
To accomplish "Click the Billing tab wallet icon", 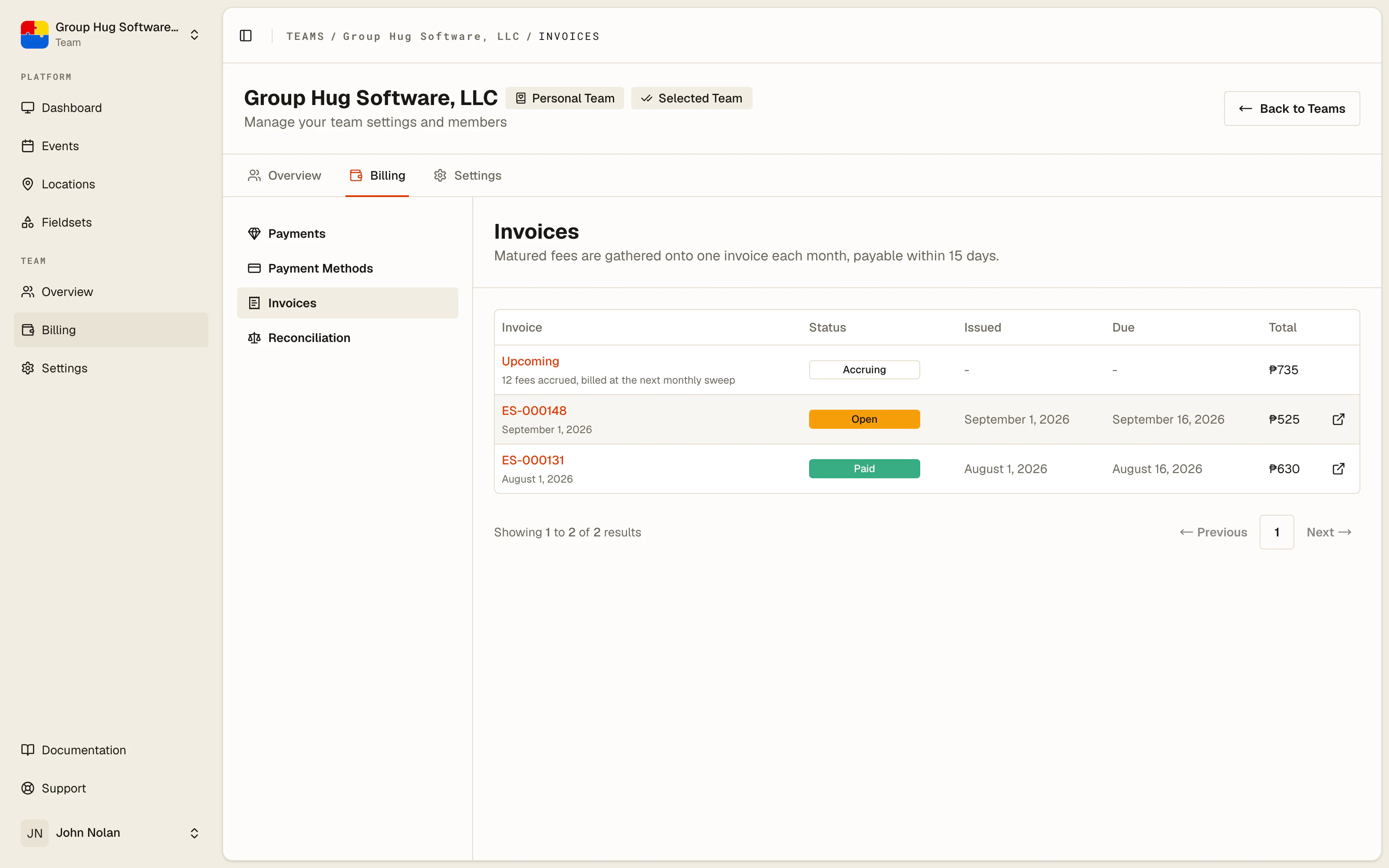I will (356, 175).
